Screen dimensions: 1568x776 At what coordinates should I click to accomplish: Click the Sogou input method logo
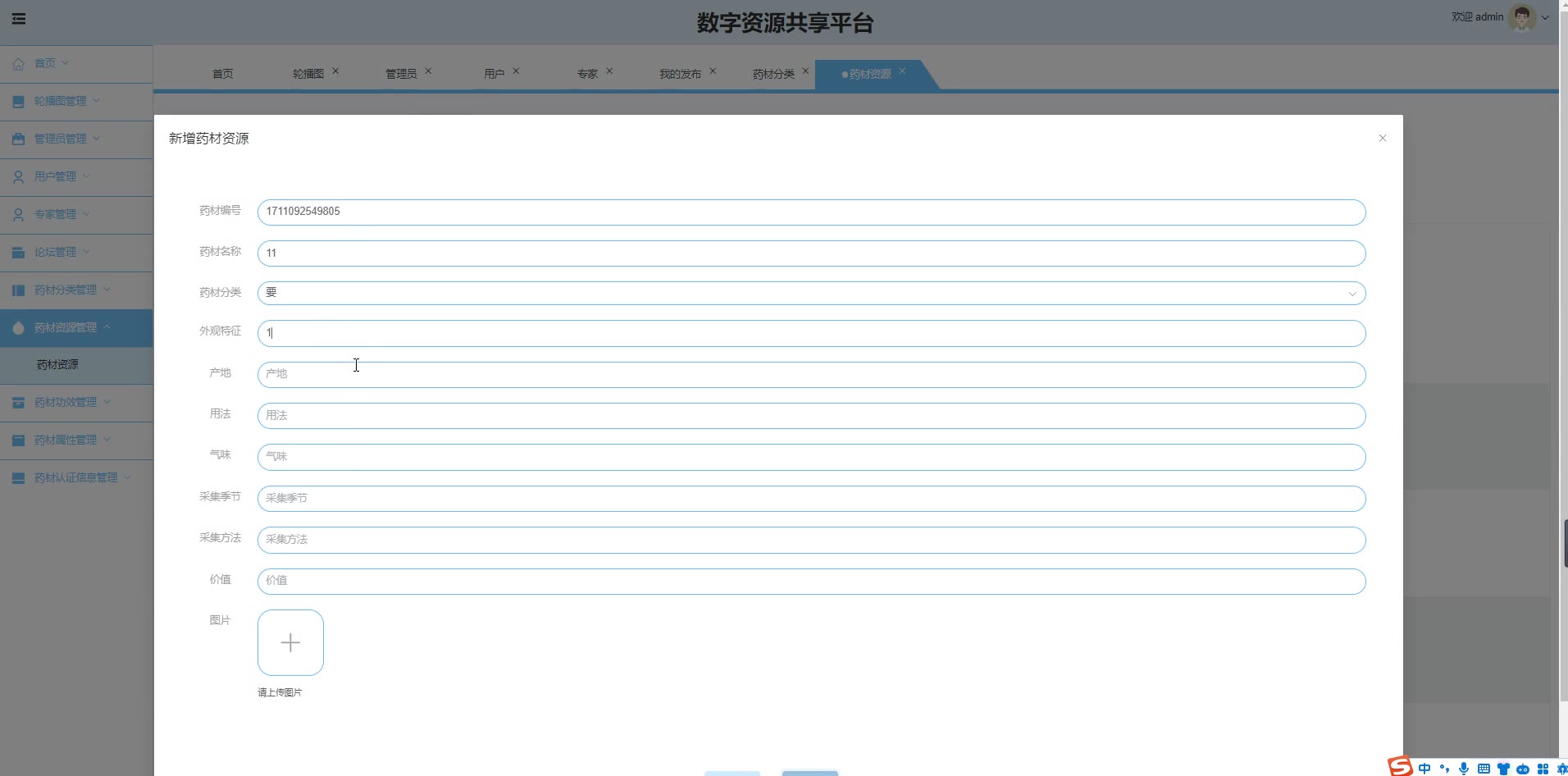click(x=1400, y=766)
